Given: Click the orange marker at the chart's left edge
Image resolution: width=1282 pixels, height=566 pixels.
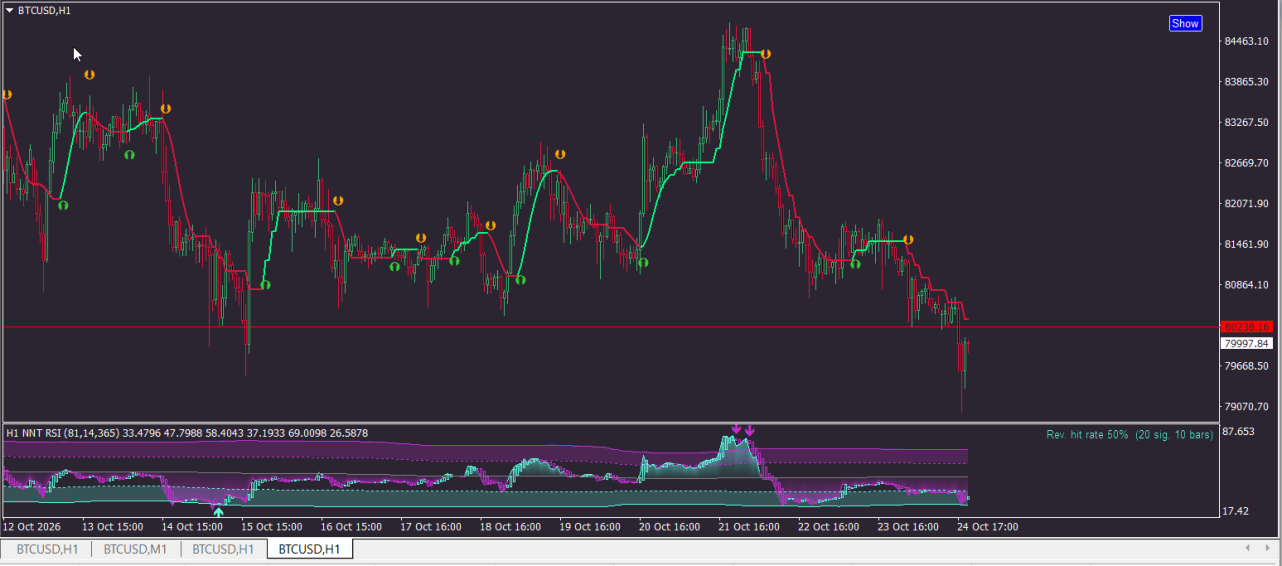Looking at the screenshot, I should [x=6, y=95].
